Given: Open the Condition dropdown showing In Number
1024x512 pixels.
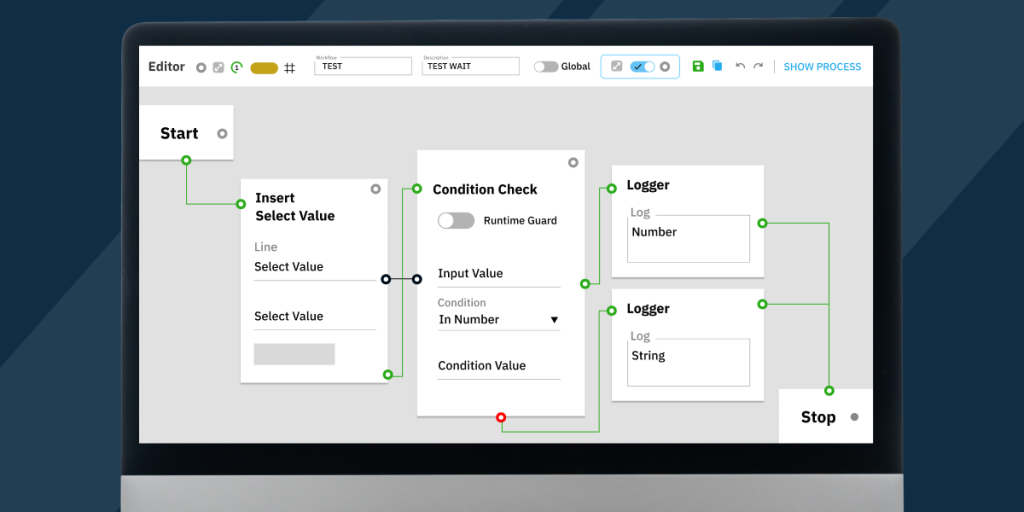Looking at the screenshot, I should click(x=499, y=320).
